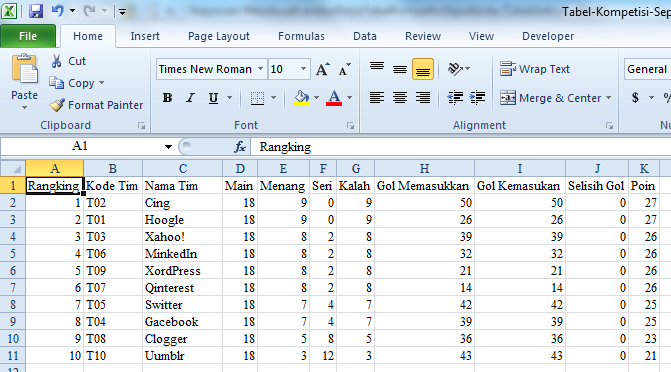Viewport: 671px width, 372px height.
Task: Select cell with team name Gacebook
Action: (x=183, y=321)
